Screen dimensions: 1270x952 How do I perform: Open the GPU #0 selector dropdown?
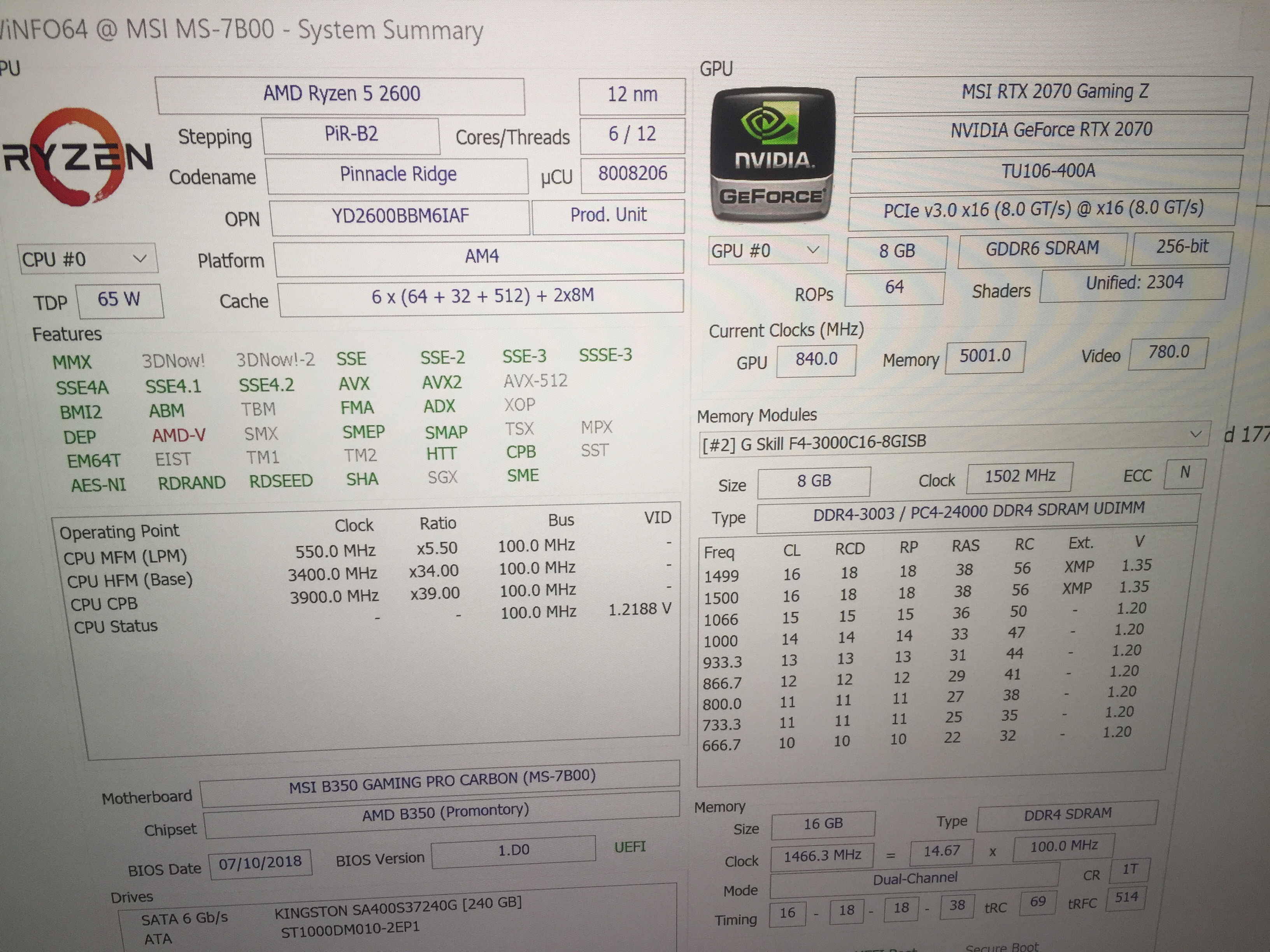click(x=767, y=250)
